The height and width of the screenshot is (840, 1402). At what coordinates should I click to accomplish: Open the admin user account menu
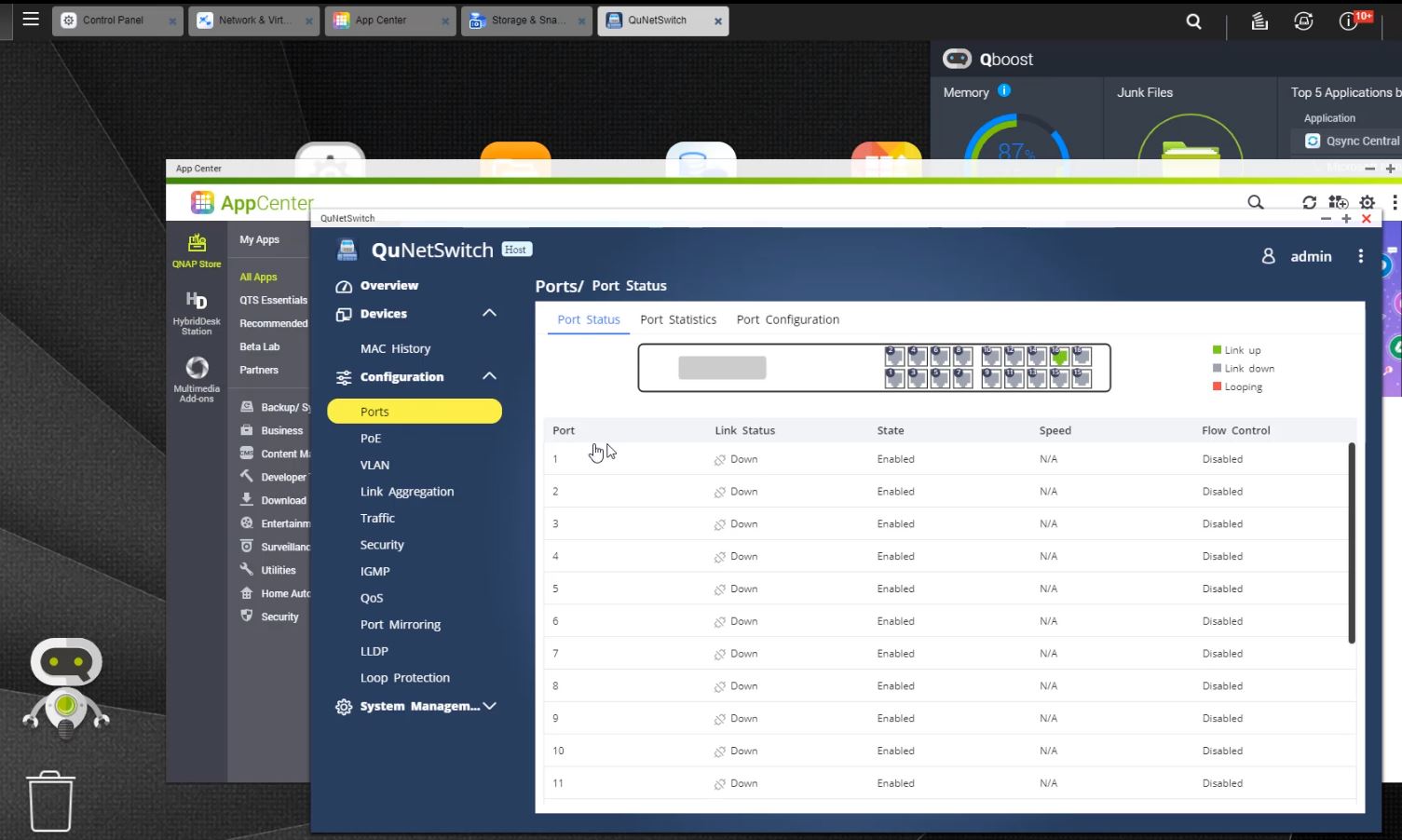click(1297, 256)
